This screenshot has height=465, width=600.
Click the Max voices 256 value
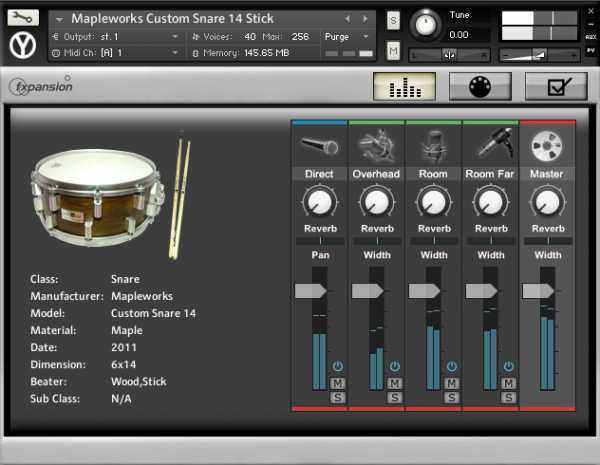300,37
